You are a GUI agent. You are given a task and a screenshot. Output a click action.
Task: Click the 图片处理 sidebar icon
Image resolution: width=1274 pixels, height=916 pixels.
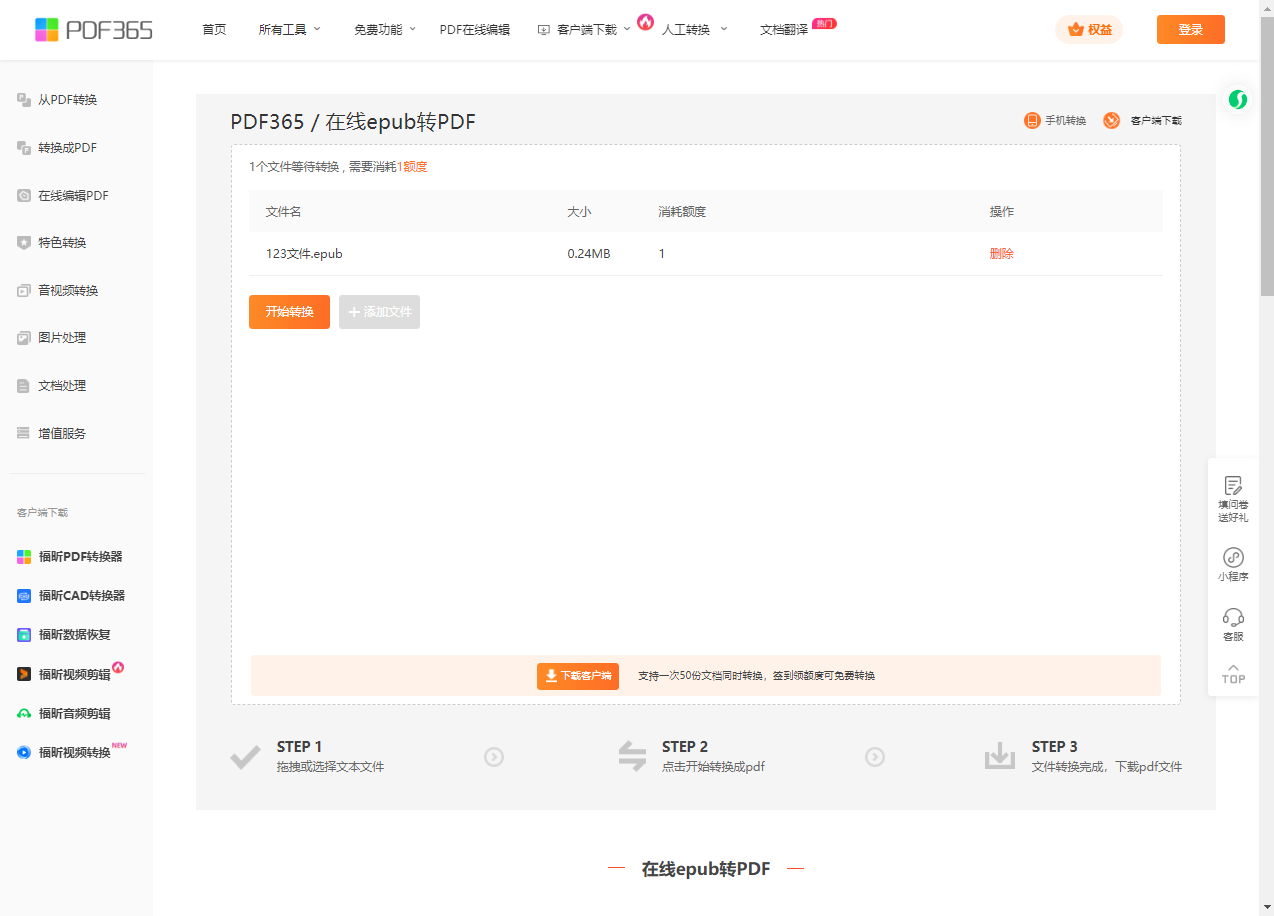[x=24, y=338]
